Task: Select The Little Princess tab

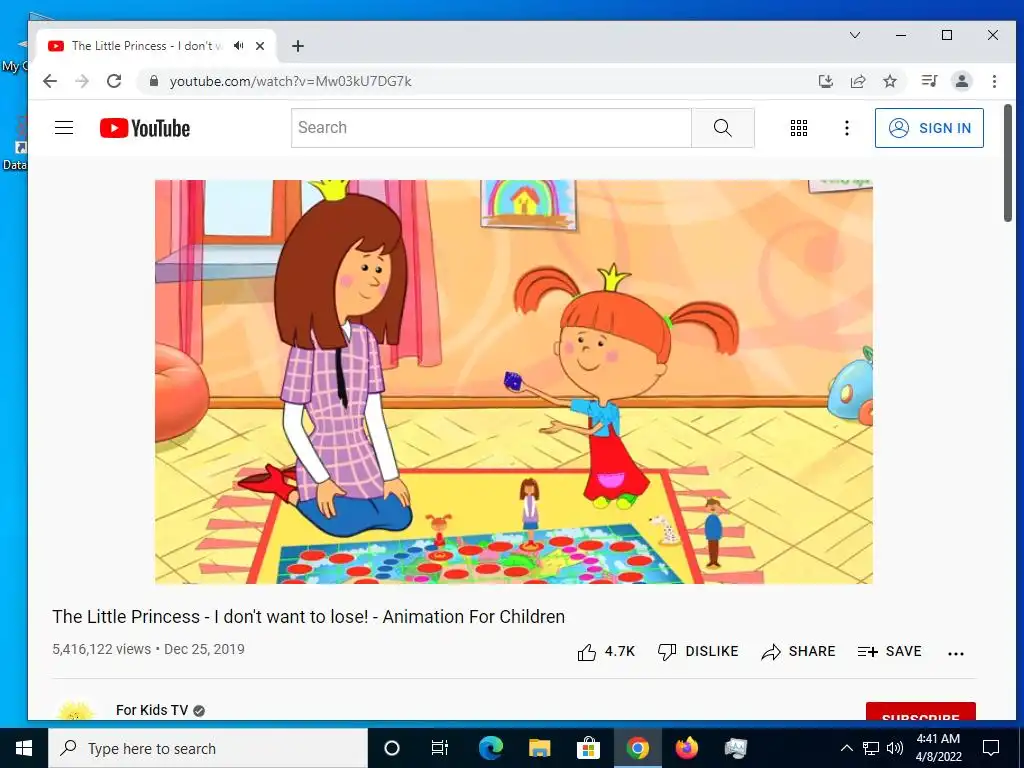Action: coord(147,46)
